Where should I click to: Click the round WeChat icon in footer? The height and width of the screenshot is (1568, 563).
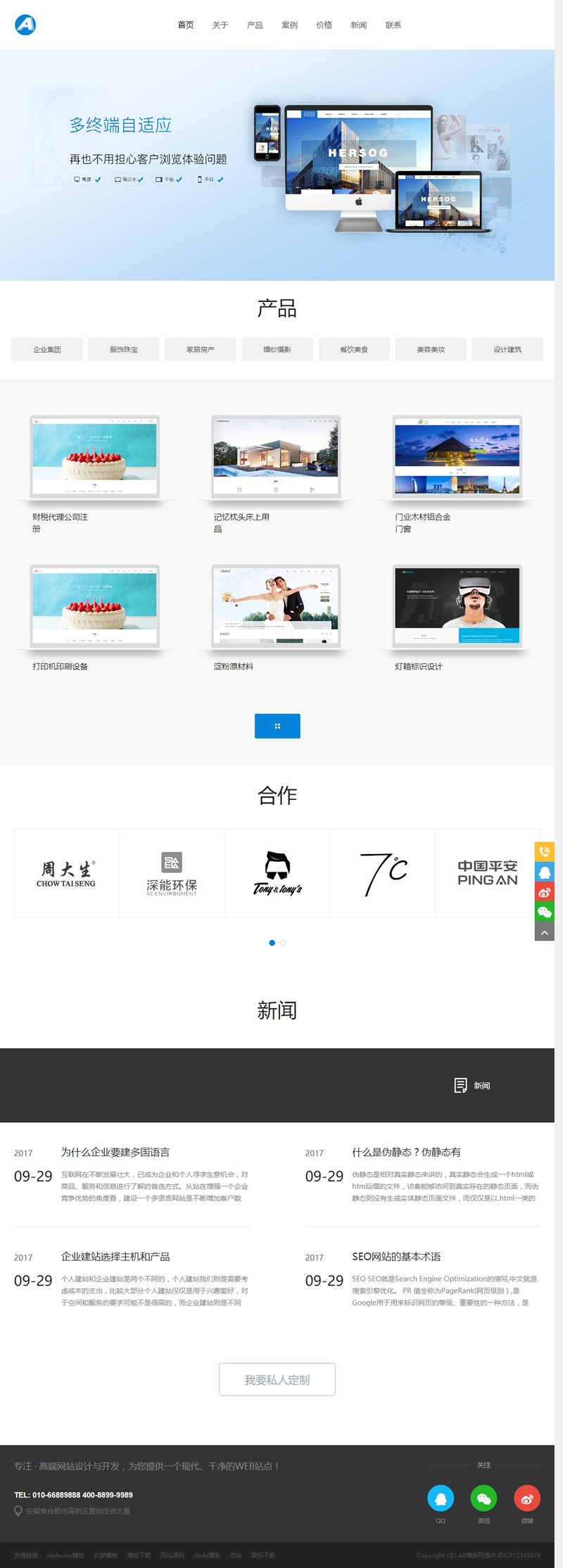[484, 1498]
